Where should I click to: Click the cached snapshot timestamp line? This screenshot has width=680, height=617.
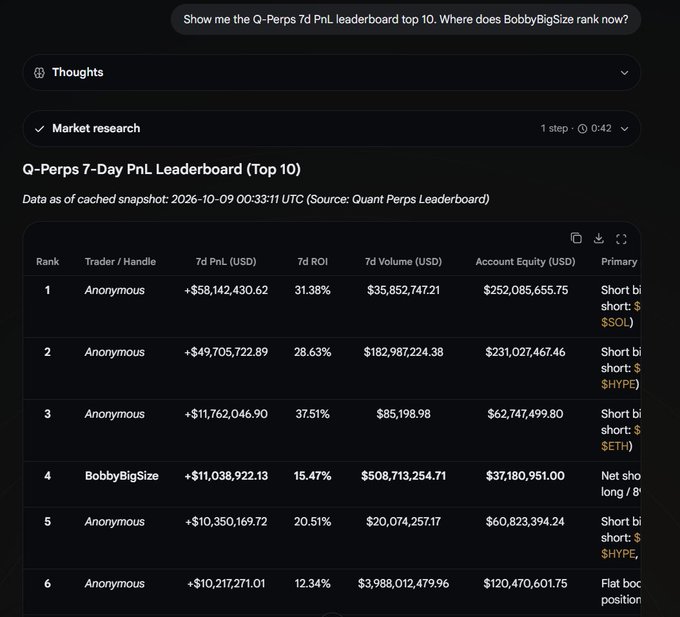click(x=256, y=199)
